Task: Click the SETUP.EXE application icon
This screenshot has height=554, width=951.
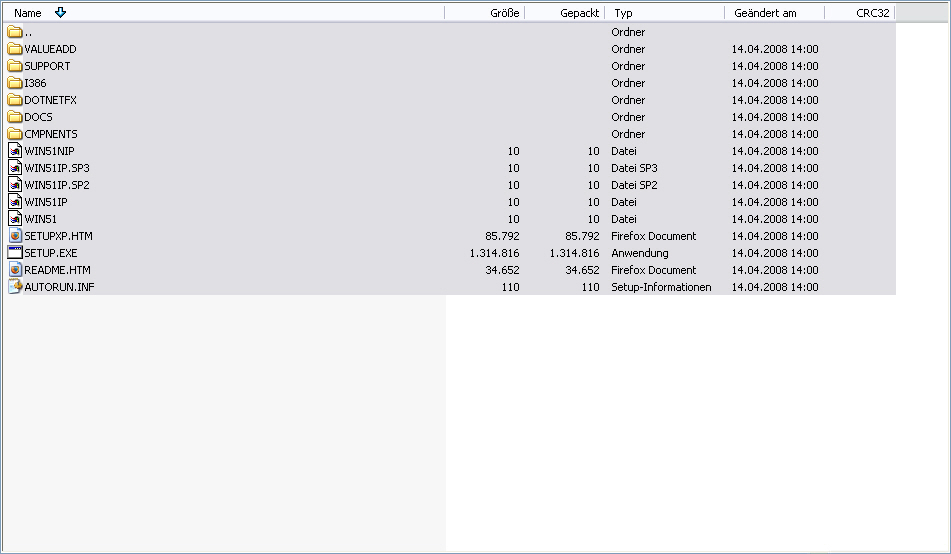Action: coord(15,253)
